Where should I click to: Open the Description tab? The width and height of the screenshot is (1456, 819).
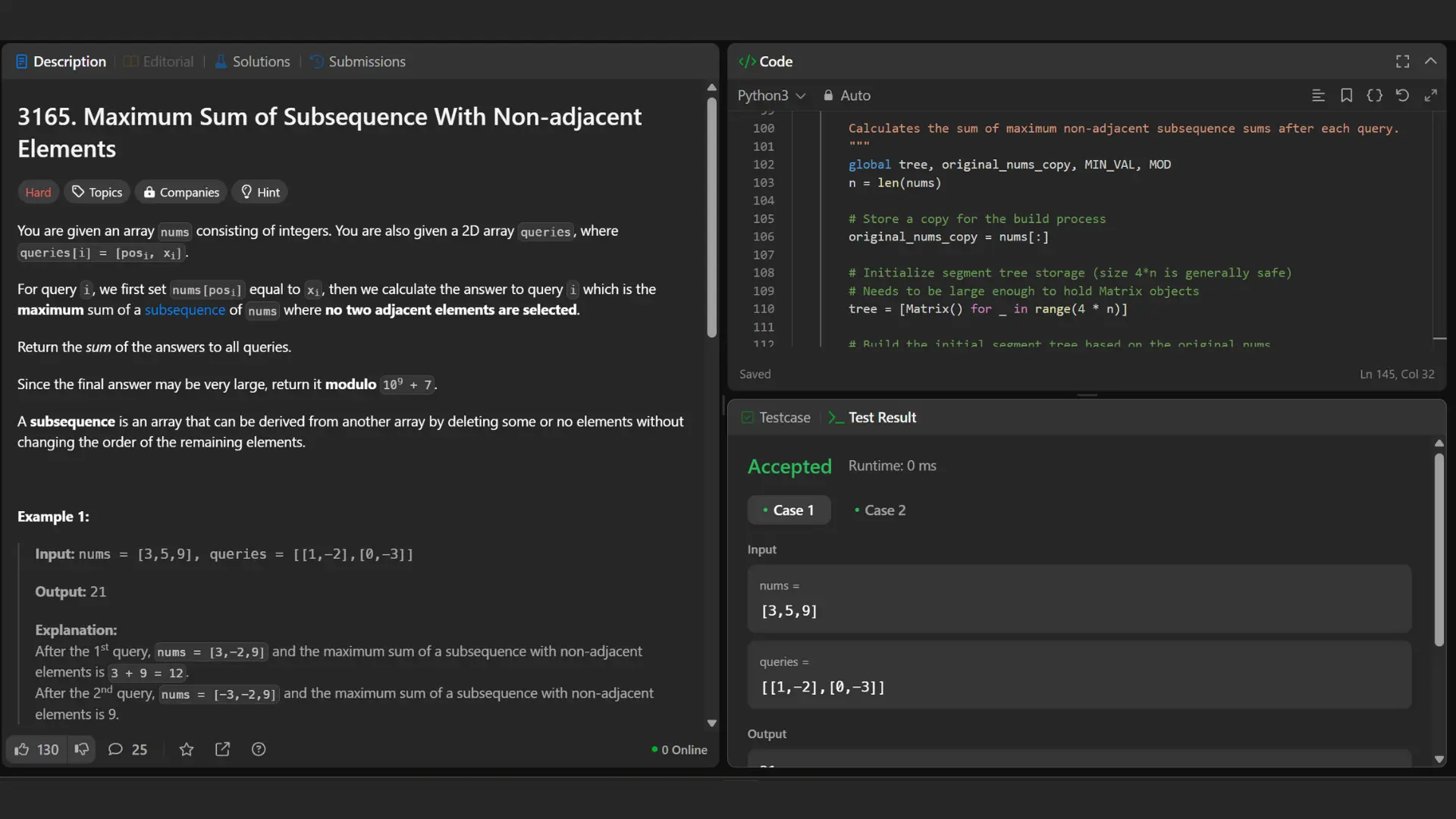(61, 61)
